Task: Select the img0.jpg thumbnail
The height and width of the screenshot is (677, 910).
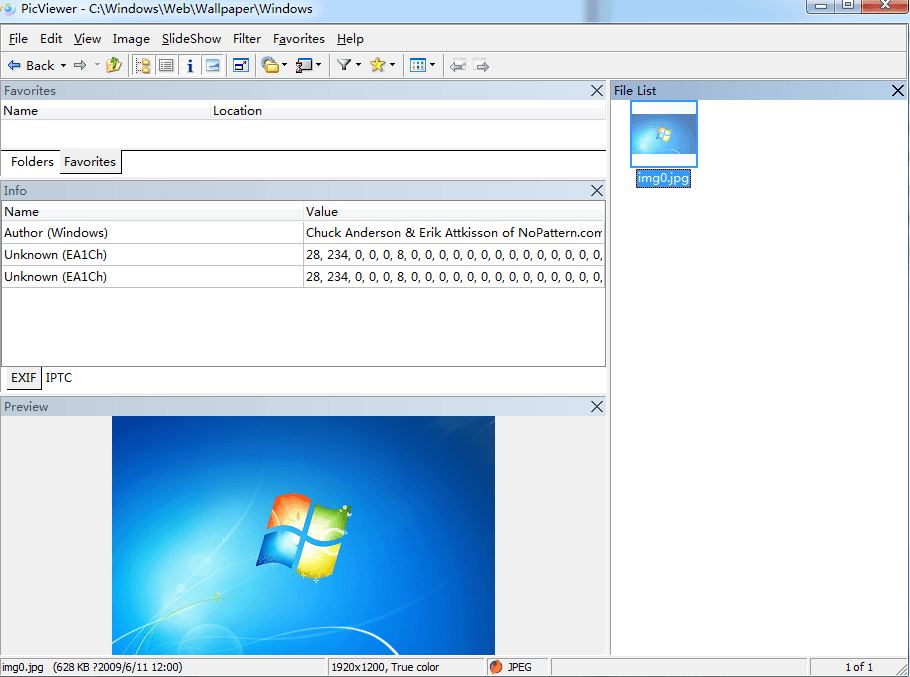Action: pyautogui.click(x=664, y=135)
